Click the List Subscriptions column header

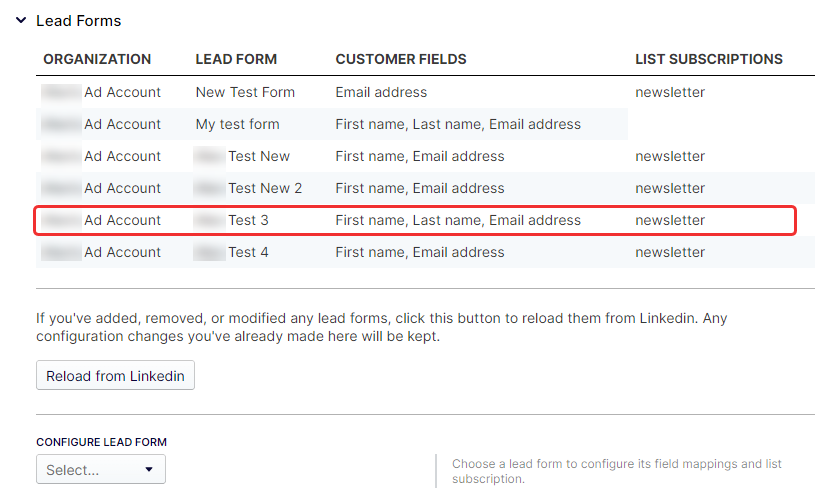coord(708,60)
